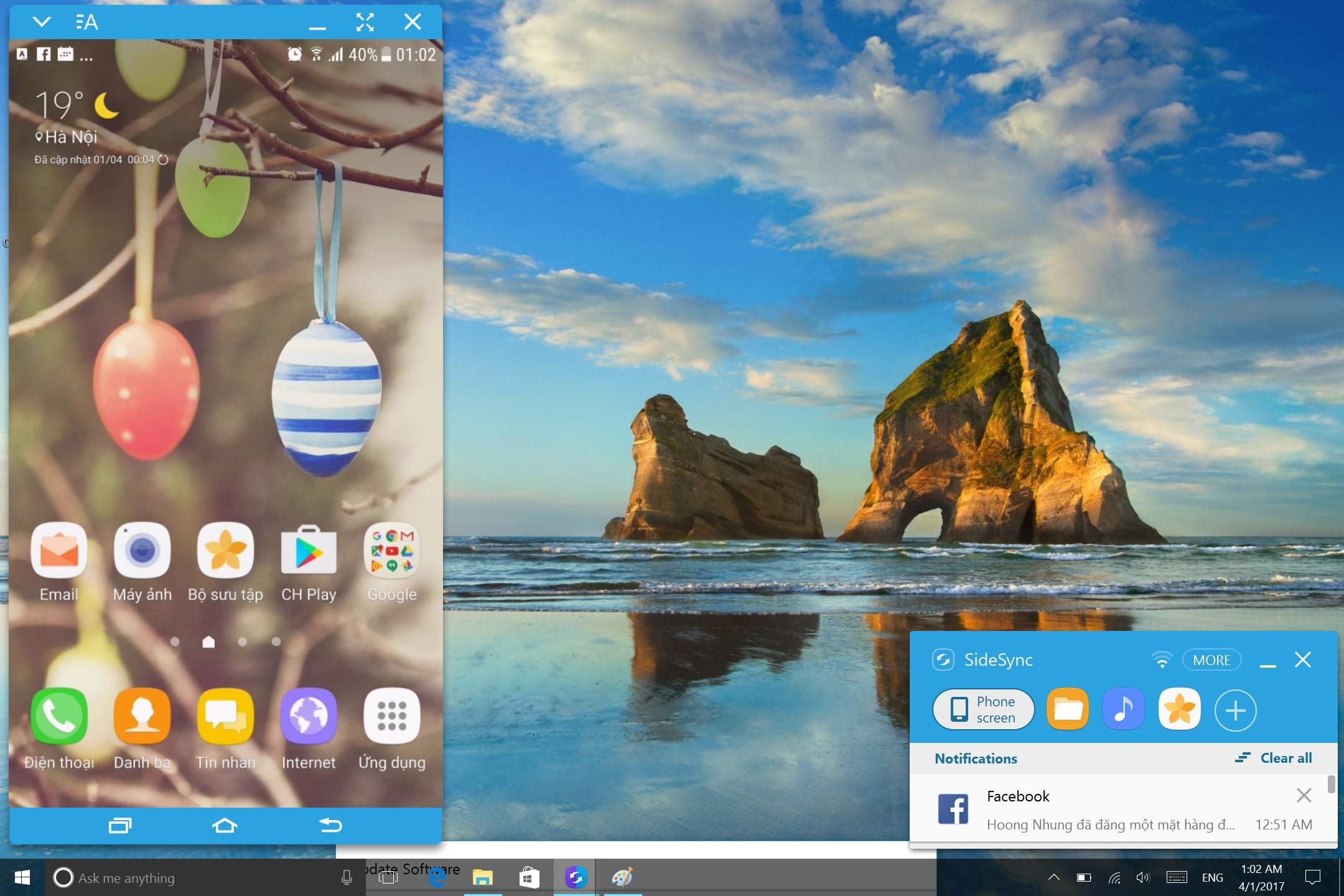Open the network icon in the system tray
The height and width of the screenshot is (896, 1344).
[1114, 877]
